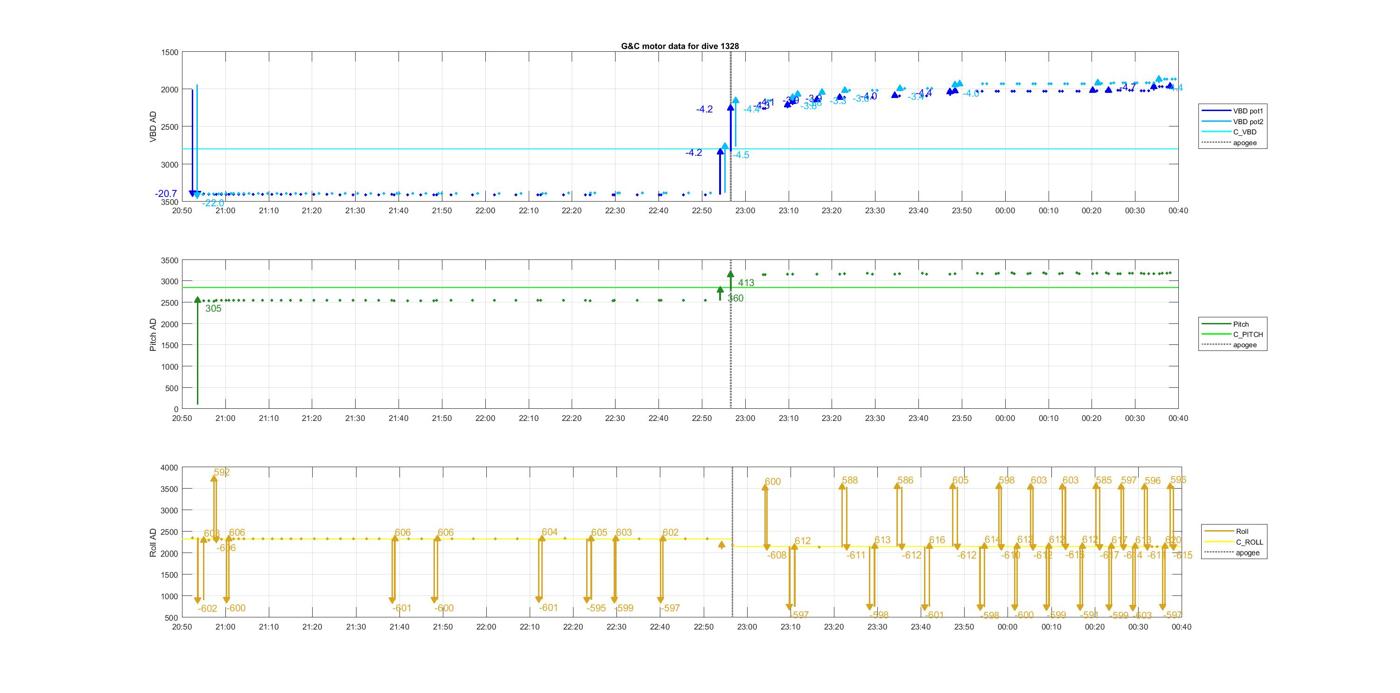Click the "-595" roll data label
This screenshot has height=693, width=1400.
(x=596, y=608)
